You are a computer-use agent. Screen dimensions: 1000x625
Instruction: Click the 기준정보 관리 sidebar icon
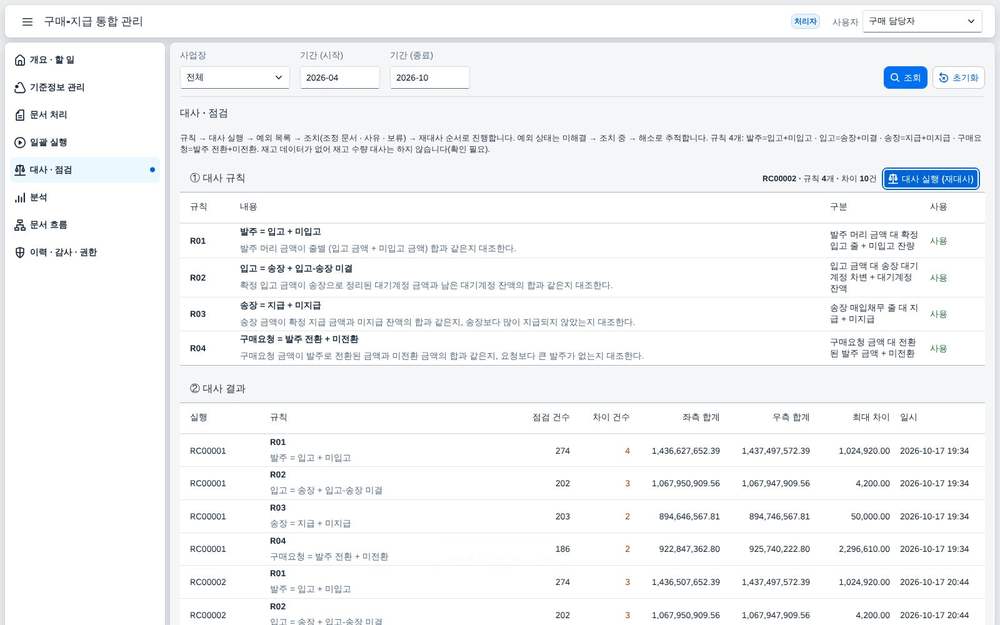[x=20, y=87]
